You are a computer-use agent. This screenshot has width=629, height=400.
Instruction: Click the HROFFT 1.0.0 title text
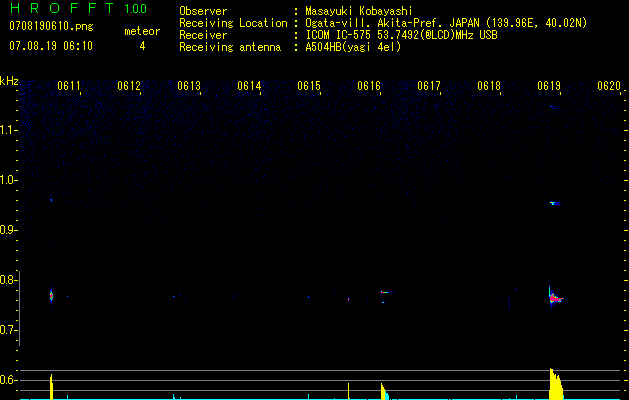[x=79, y=8]
